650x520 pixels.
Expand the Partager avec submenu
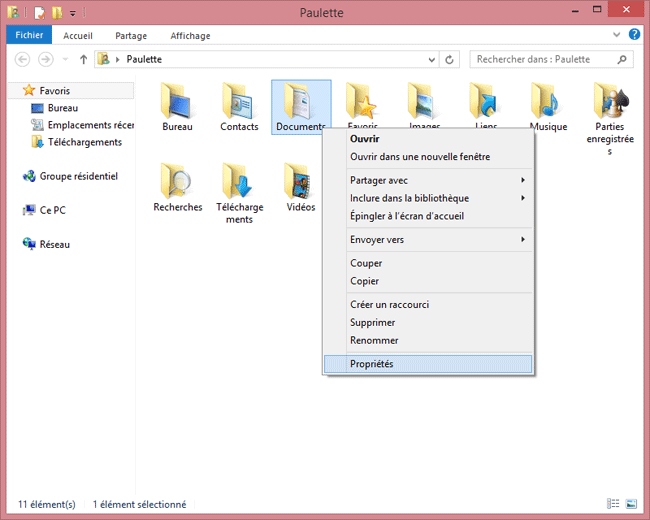point(436,180)
